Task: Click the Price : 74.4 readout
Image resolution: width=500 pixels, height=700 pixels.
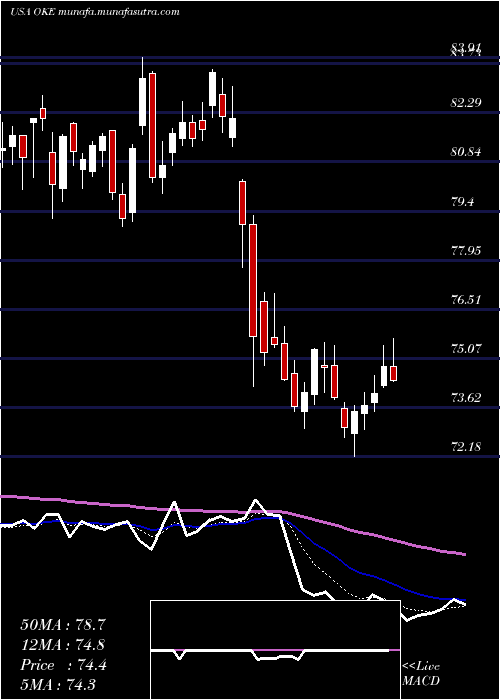Action: 63,665
